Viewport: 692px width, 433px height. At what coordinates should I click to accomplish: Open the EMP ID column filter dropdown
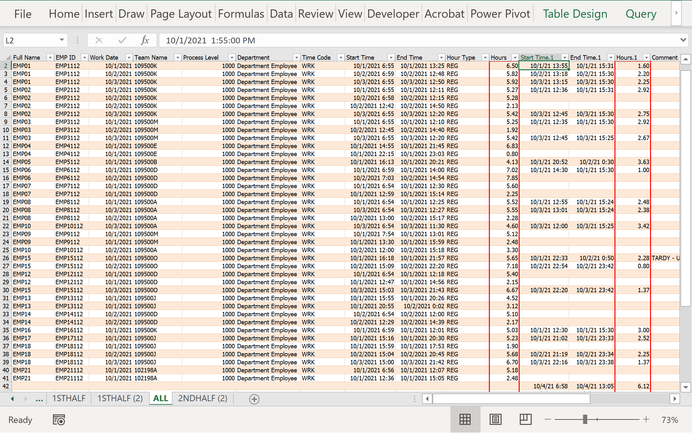coord(84,57)
